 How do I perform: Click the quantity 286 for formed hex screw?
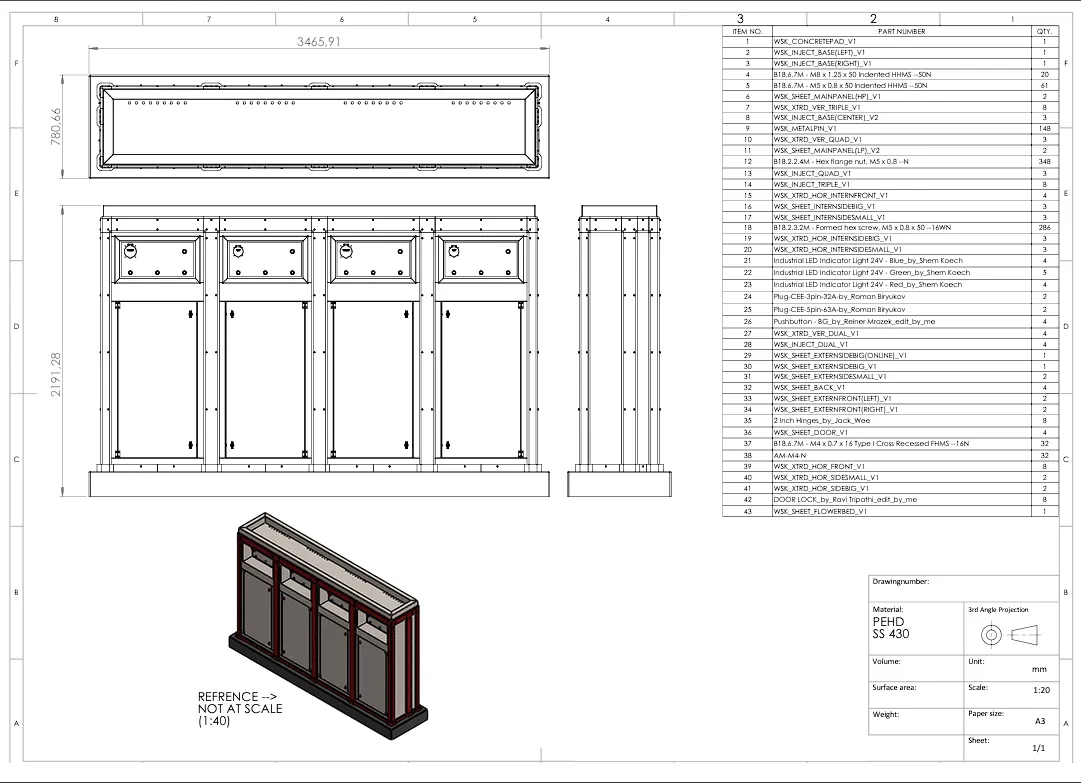(x=1044, y=227)
